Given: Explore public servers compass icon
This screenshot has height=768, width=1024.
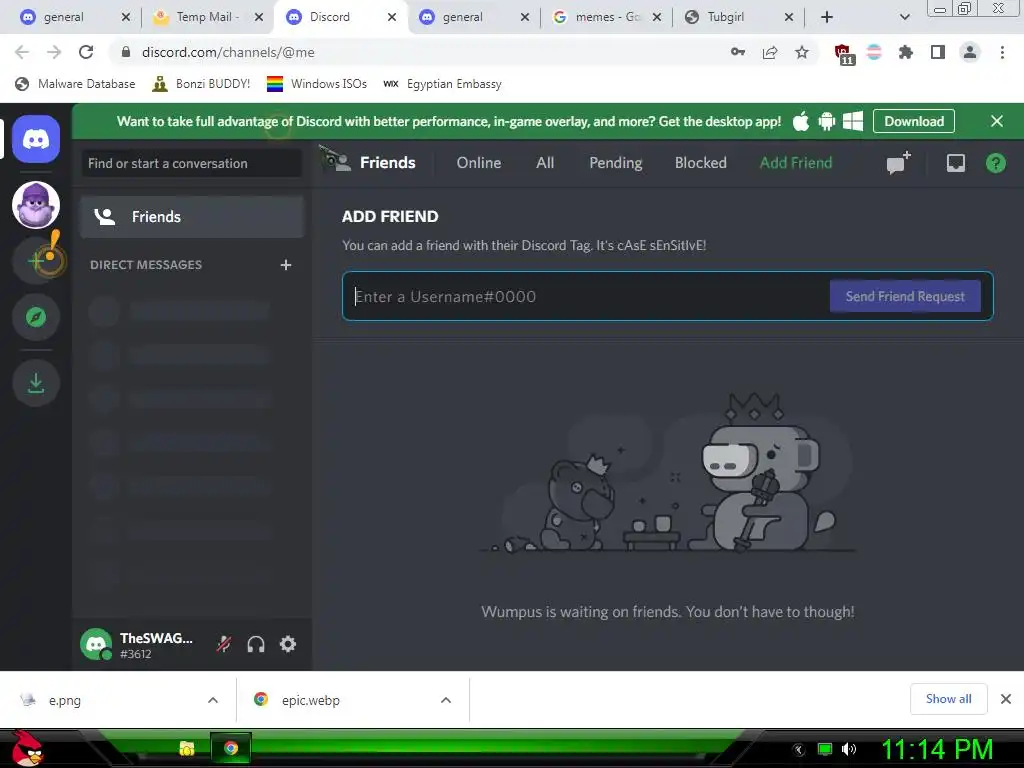Looking at the screenshot, I should (x=36, y=317).
